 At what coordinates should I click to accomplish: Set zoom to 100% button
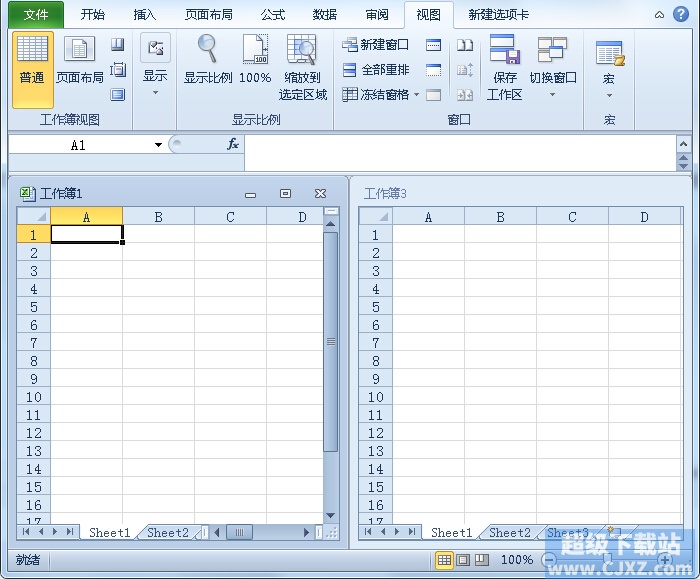click(x=255, y=60)
